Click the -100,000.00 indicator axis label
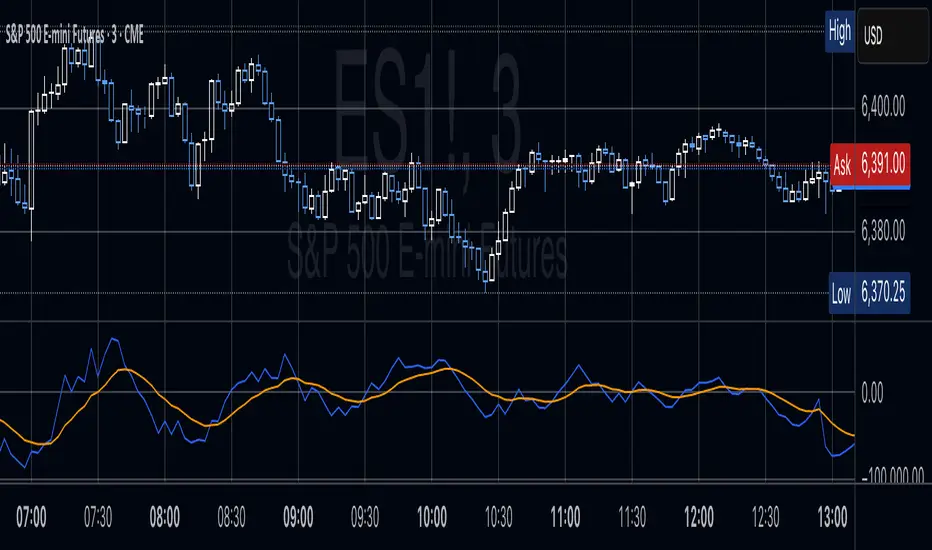Image resolution: width=932 pixels, height=550 pixels. [893, 476]
